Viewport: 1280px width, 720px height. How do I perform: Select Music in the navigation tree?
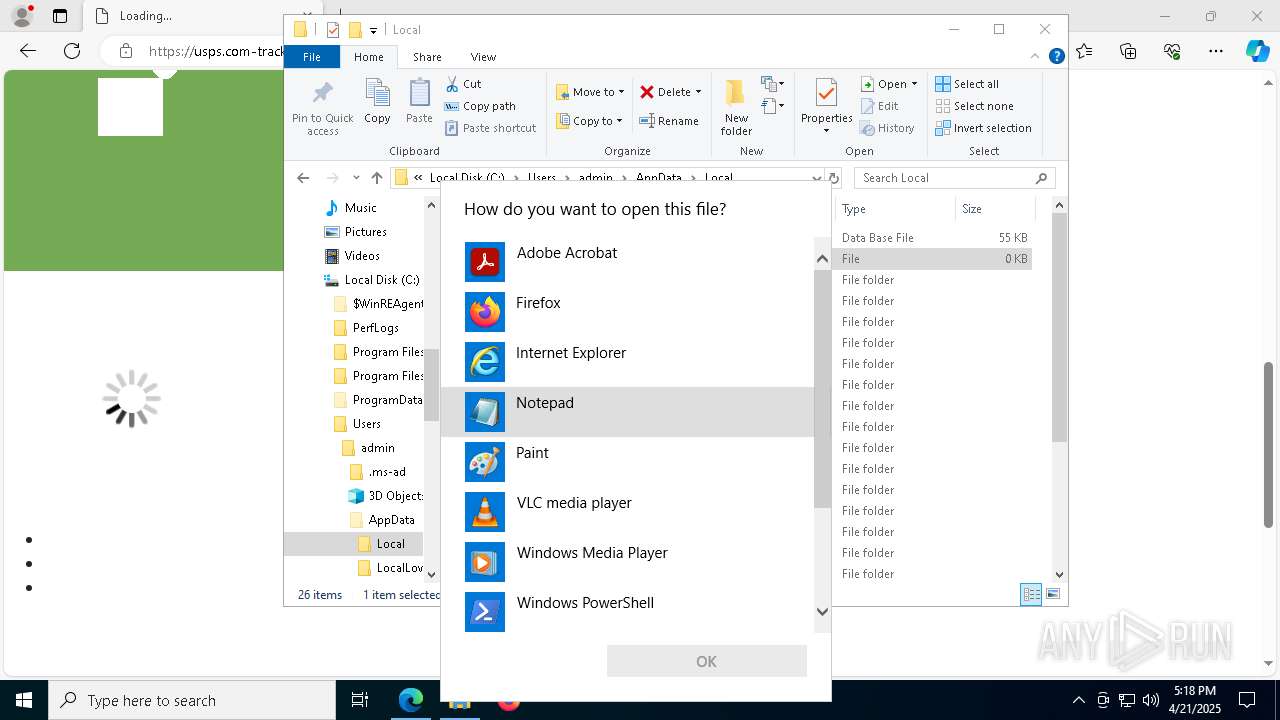click(x=360, y=208)
